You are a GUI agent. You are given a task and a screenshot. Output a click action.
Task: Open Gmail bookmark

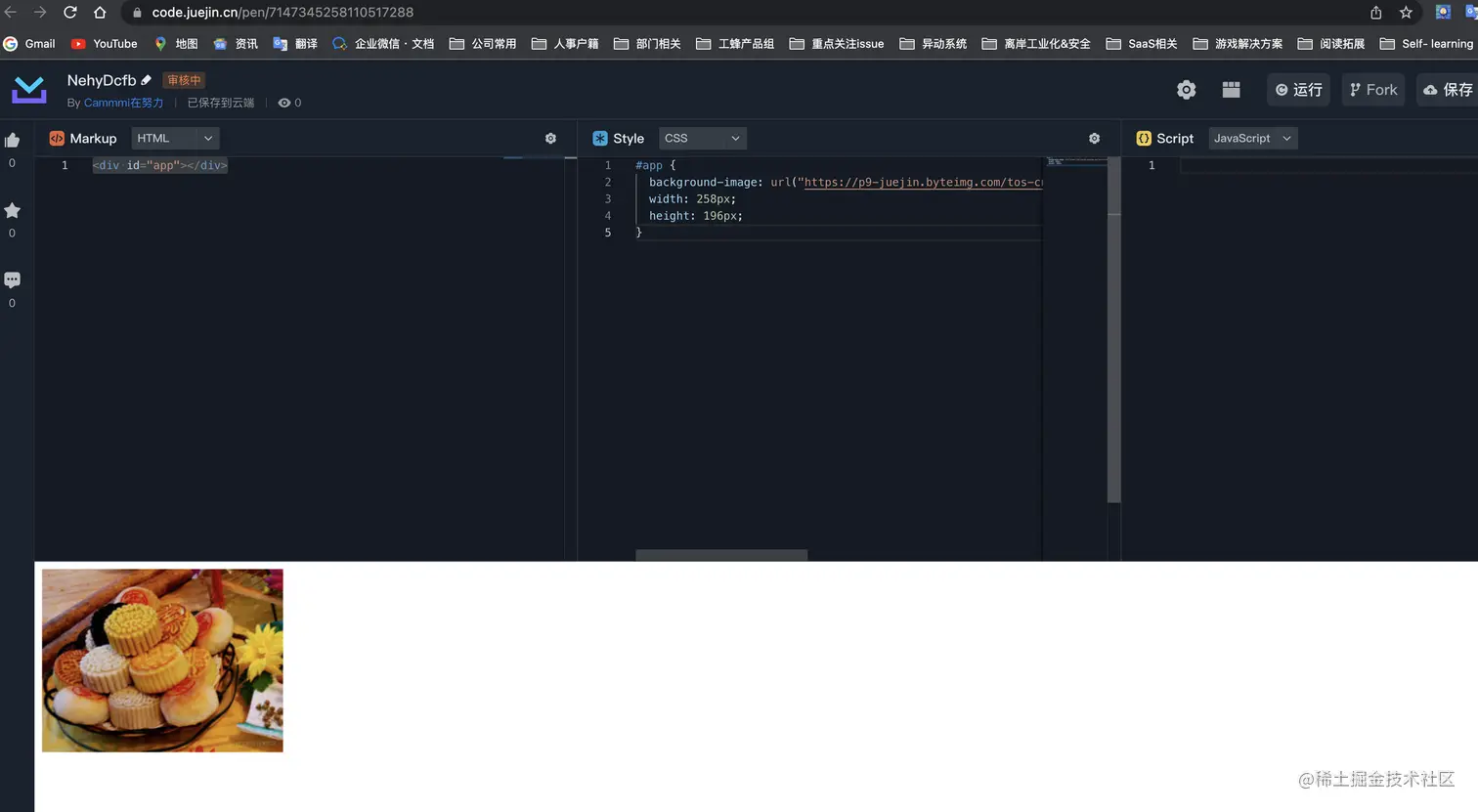click(x=29, y=44)
